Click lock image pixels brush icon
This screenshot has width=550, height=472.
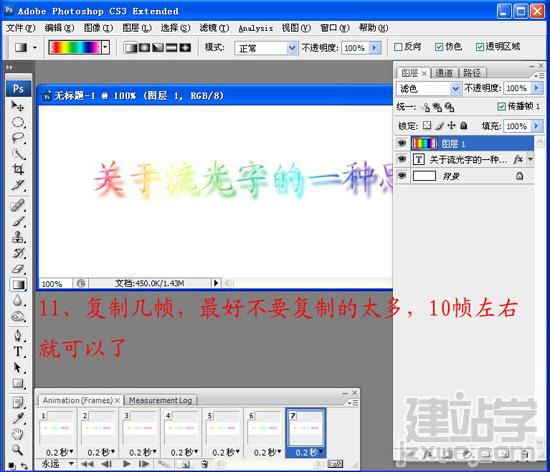coord(440,125)
